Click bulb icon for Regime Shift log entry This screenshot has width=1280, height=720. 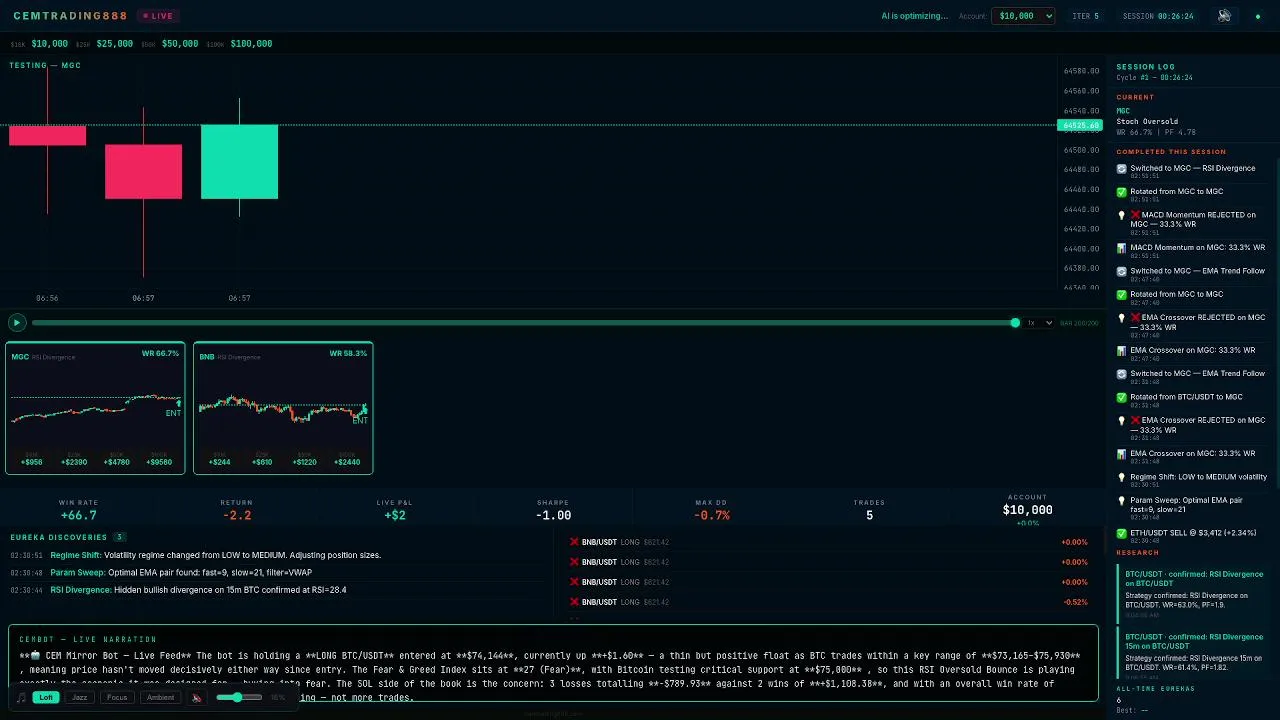[1121, 478]
